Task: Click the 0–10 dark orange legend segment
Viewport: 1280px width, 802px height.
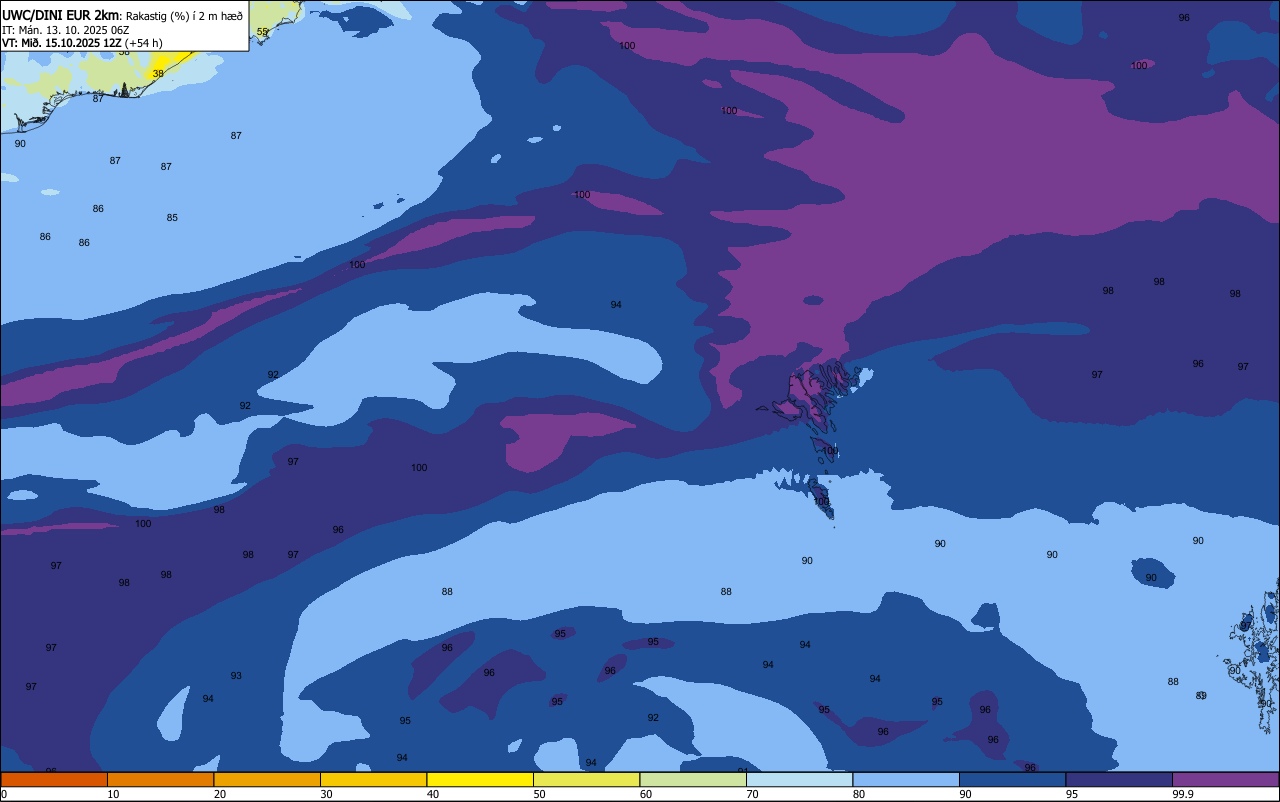Action: tap(54, 779)
